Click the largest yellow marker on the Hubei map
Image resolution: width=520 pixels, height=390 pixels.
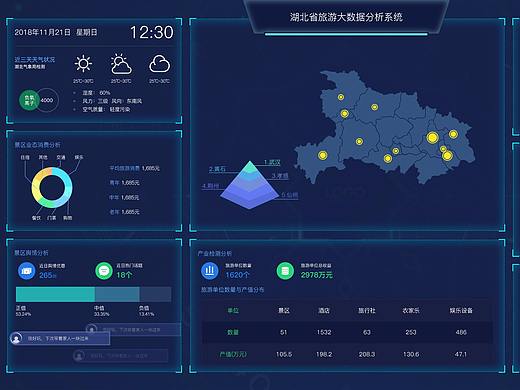click(432, 137)
